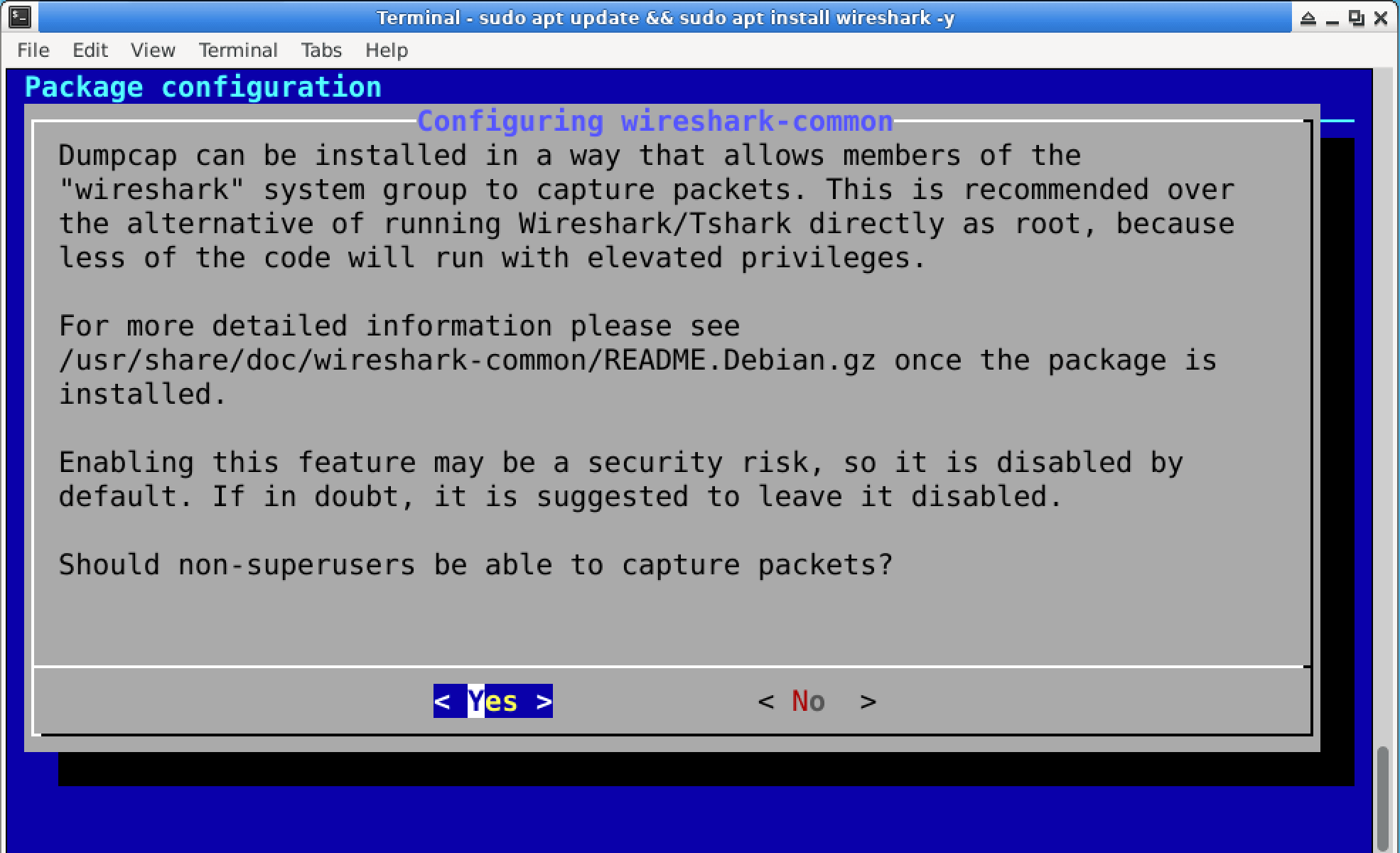Click the 'Package configuration' heading
Screen dimensions: 1400x853
pyautogui.click(x=203, y=87)
